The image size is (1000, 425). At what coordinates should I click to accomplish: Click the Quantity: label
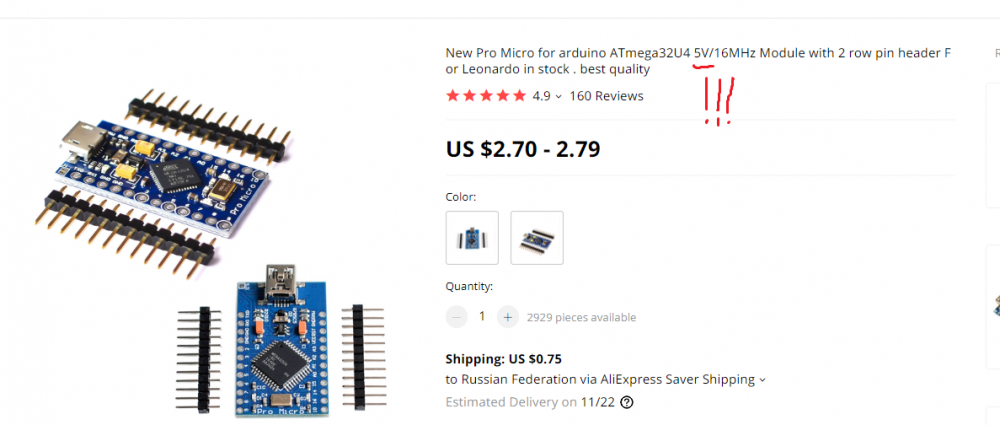pyautogui.click(x=469, y=286)
